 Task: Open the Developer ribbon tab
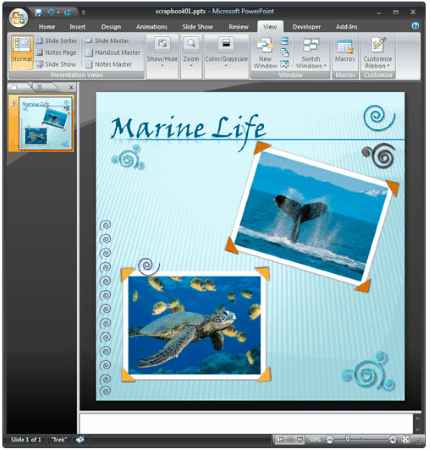coord(306,27)
